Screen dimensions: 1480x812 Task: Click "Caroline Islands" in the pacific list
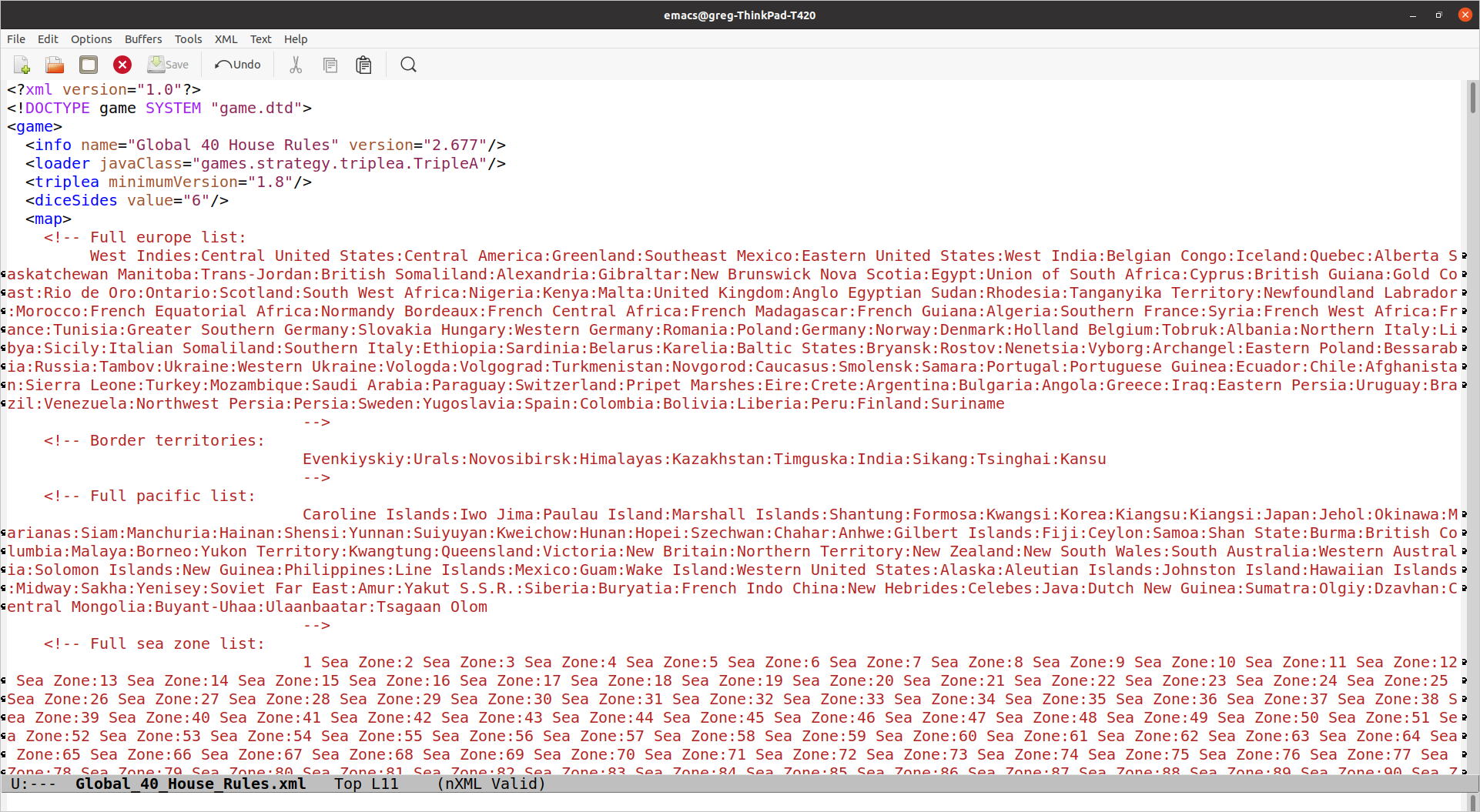pyautogui.click(x=377, y=514)
